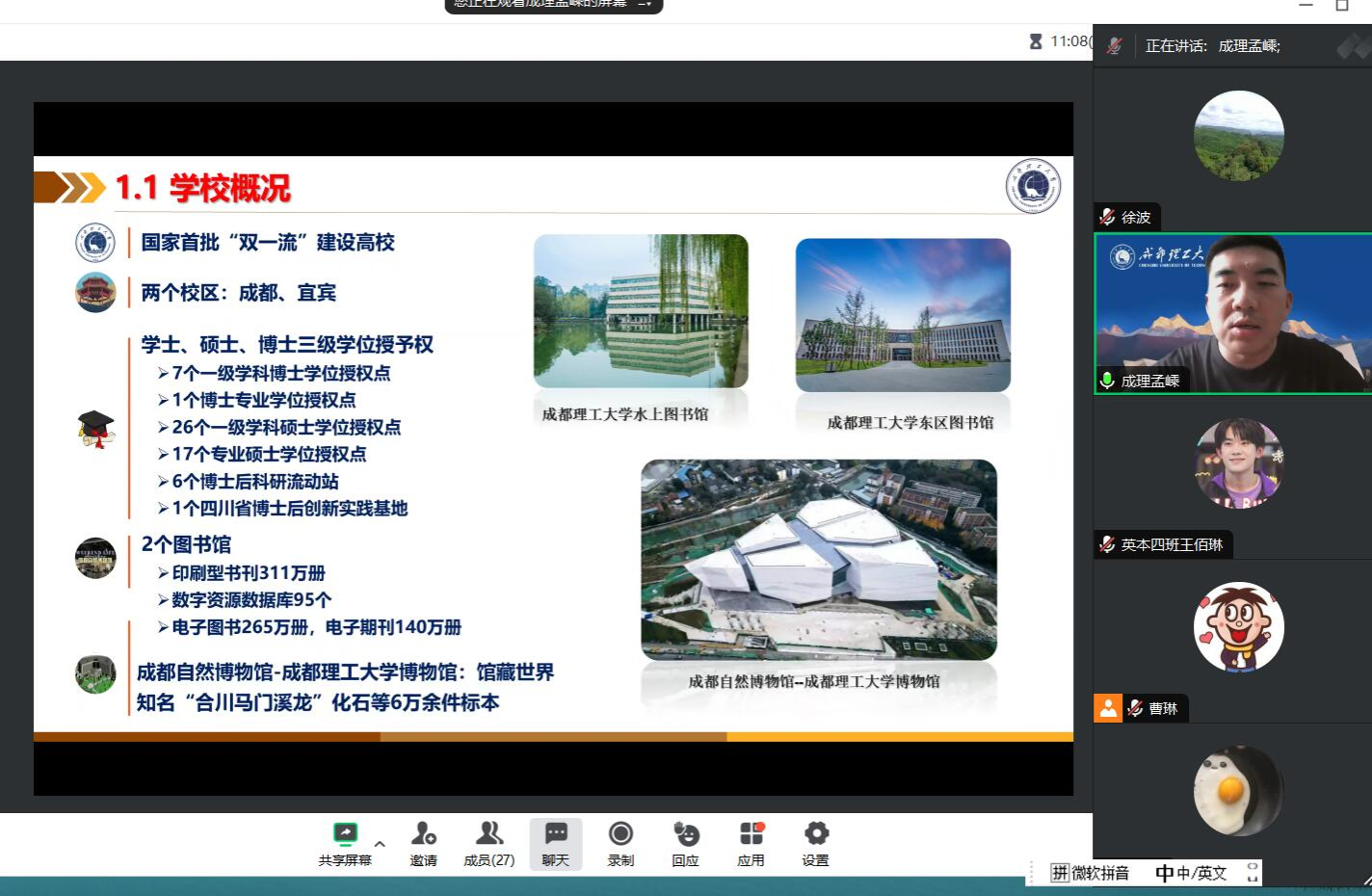Click the caption 成都理工大学东区图书馆
Screen dimensions: 1372x896
910,422
